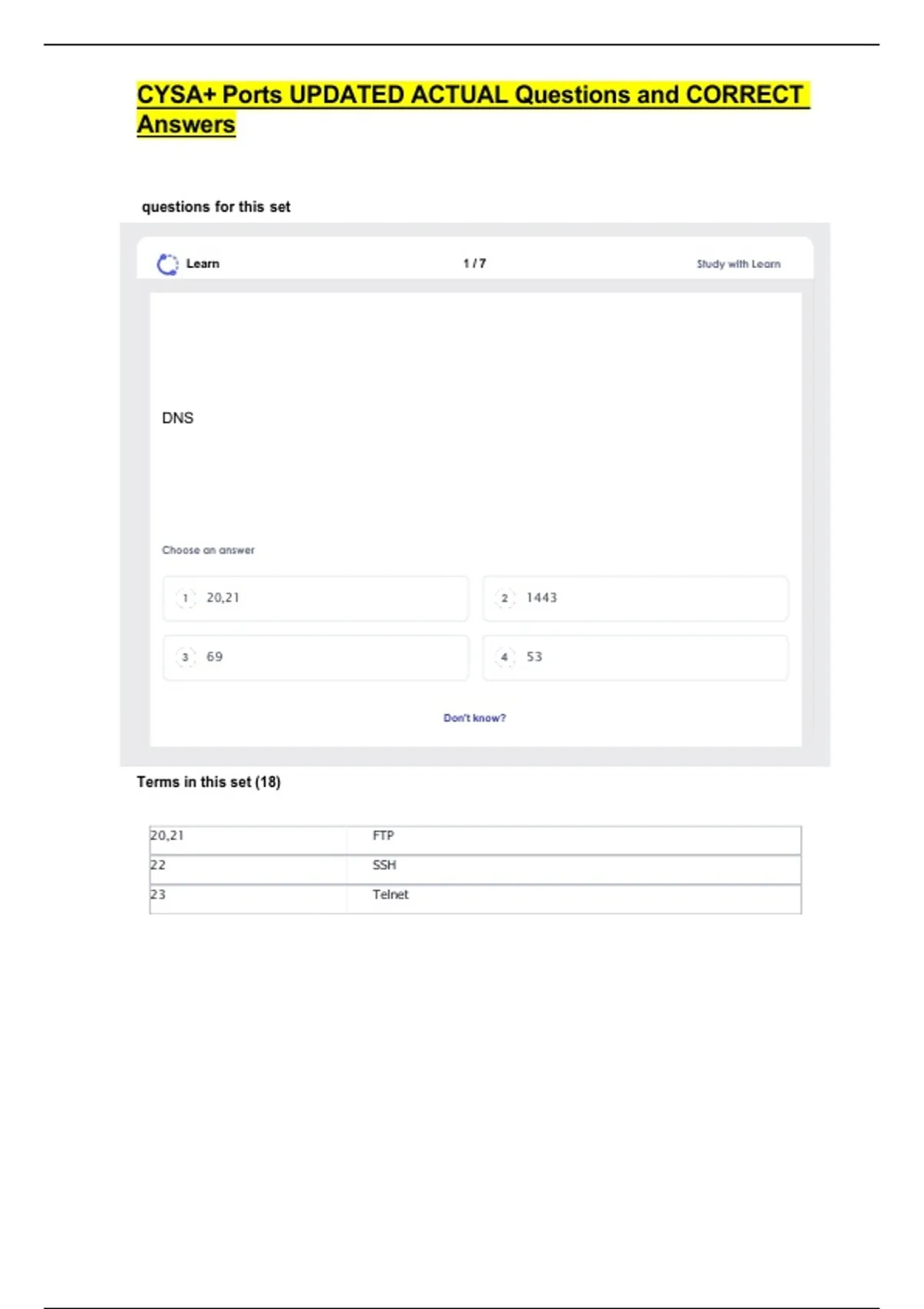Click the "Learn" mode label
This screenshot has height=1309, width=924.
(203, 263)
